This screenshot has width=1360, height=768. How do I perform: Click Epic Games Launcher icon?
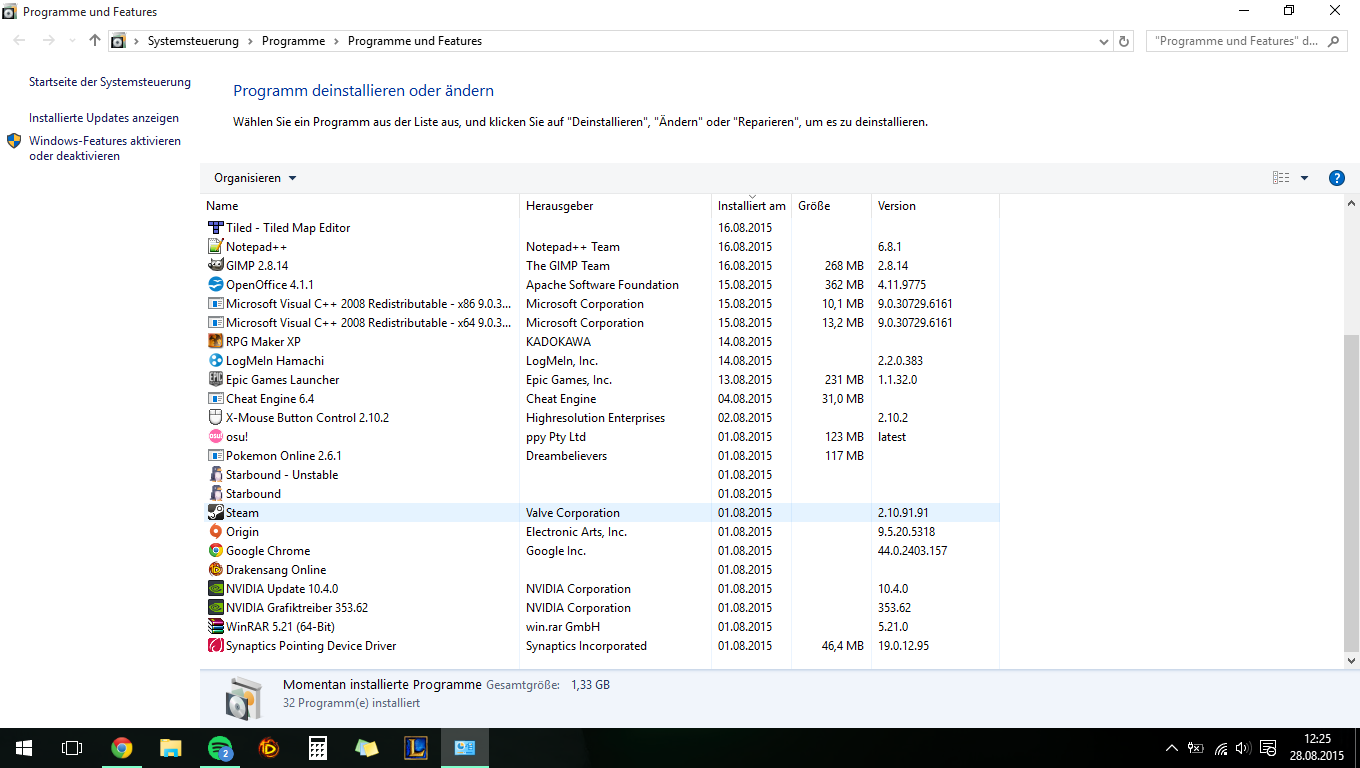[215, 380]
